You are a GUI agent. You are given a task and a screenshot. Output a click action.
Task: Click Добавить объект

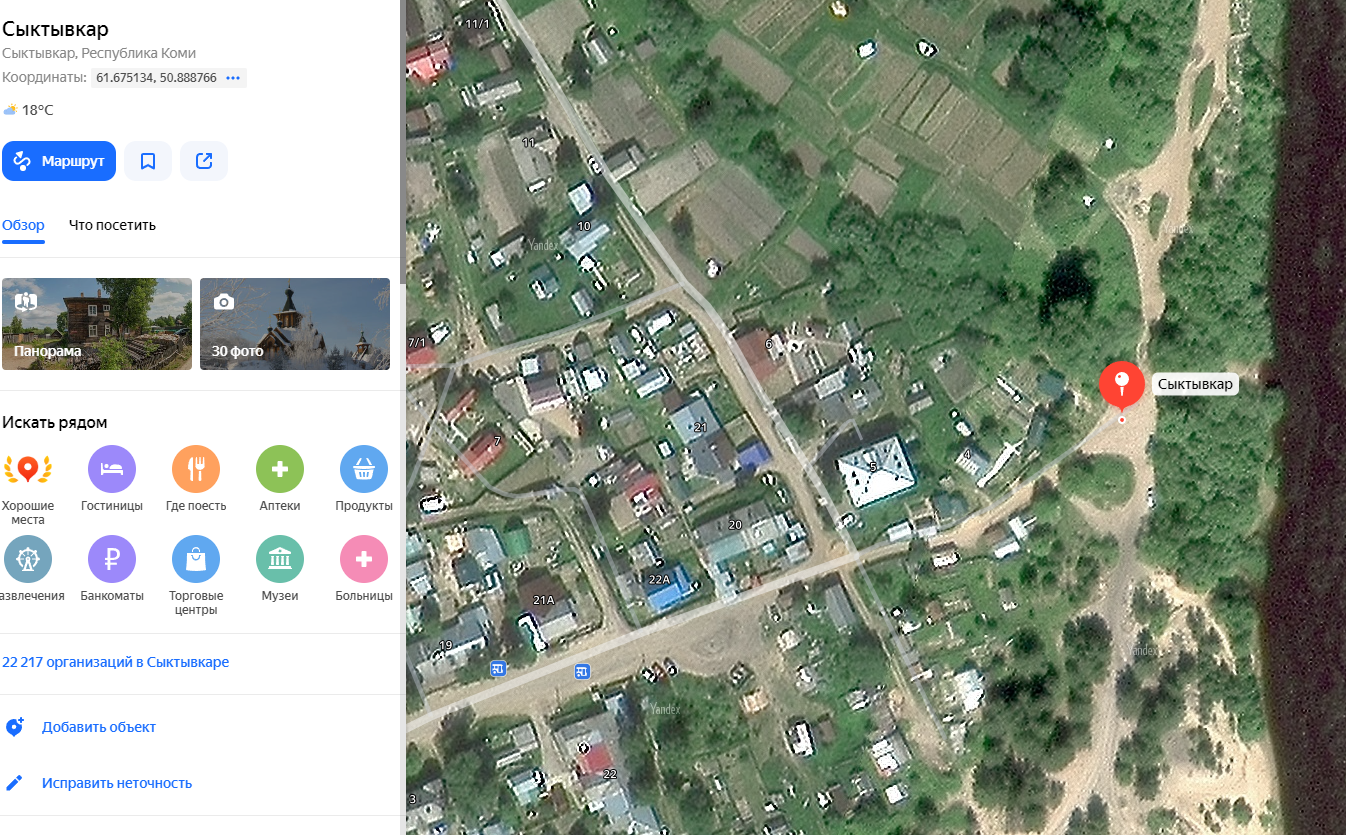click(x=98, y=727)
